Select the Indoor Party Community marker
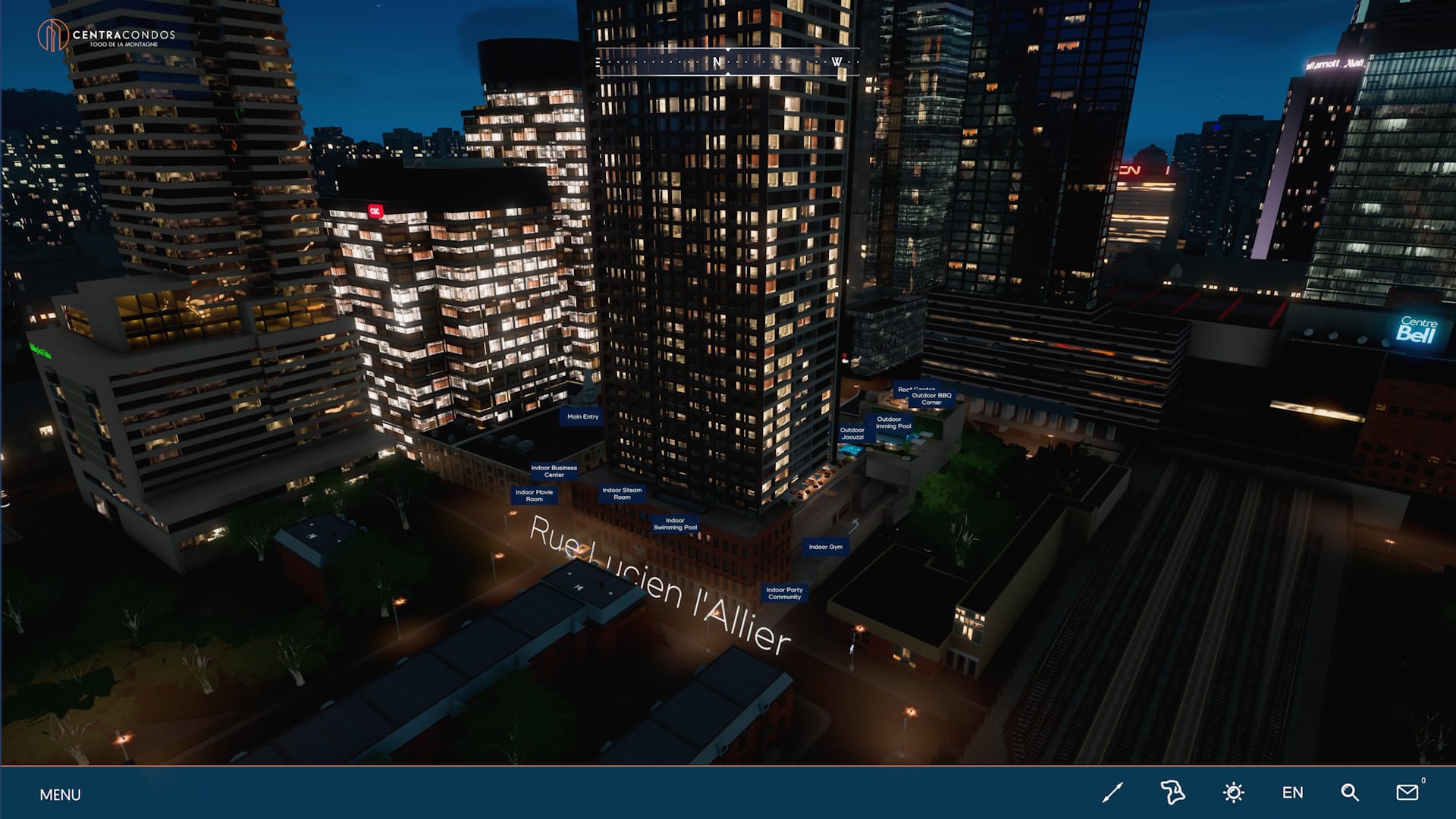Viewport: 1456px width, 819px height. (x=784, y=593)
